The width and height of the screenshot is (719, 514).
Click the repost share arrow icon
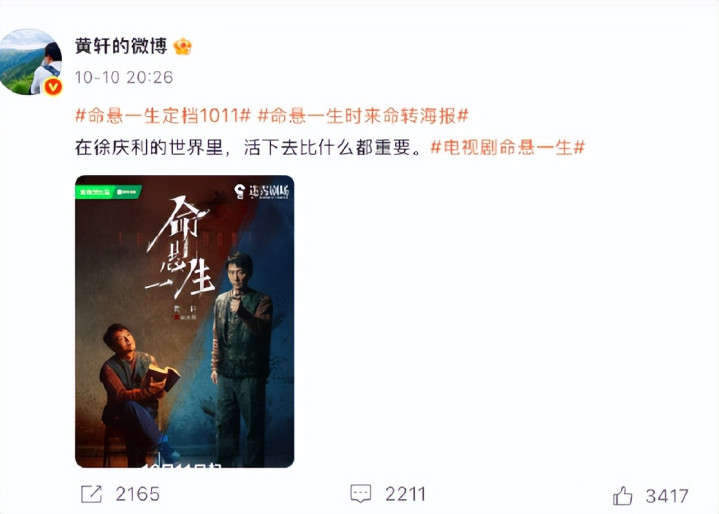(91, 494)
